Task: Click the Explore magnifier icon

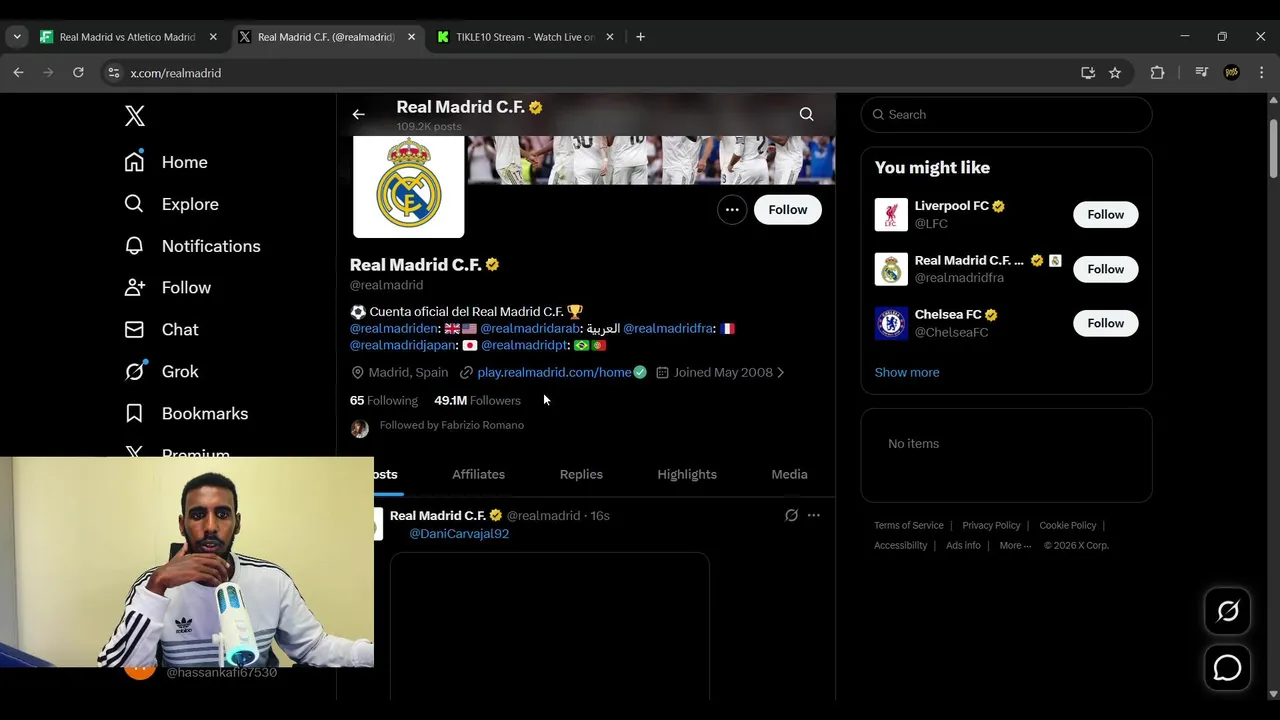Action: pos(134,204)
